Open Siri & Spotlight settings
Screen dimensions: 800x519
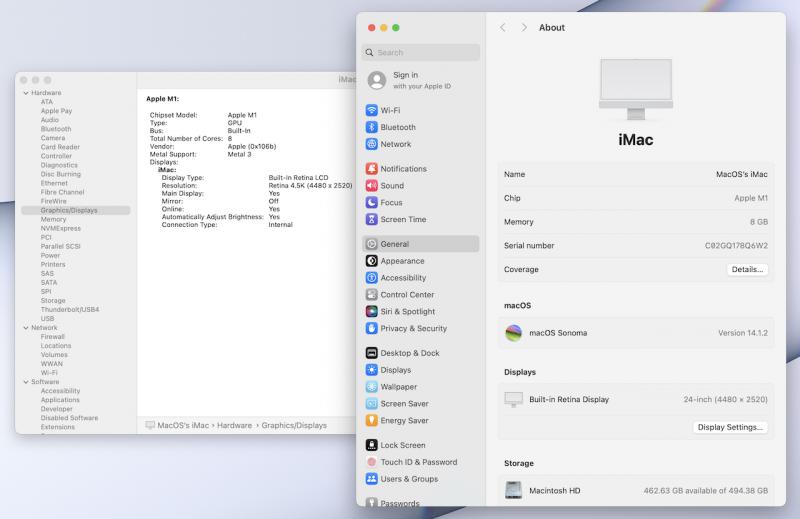407,311
